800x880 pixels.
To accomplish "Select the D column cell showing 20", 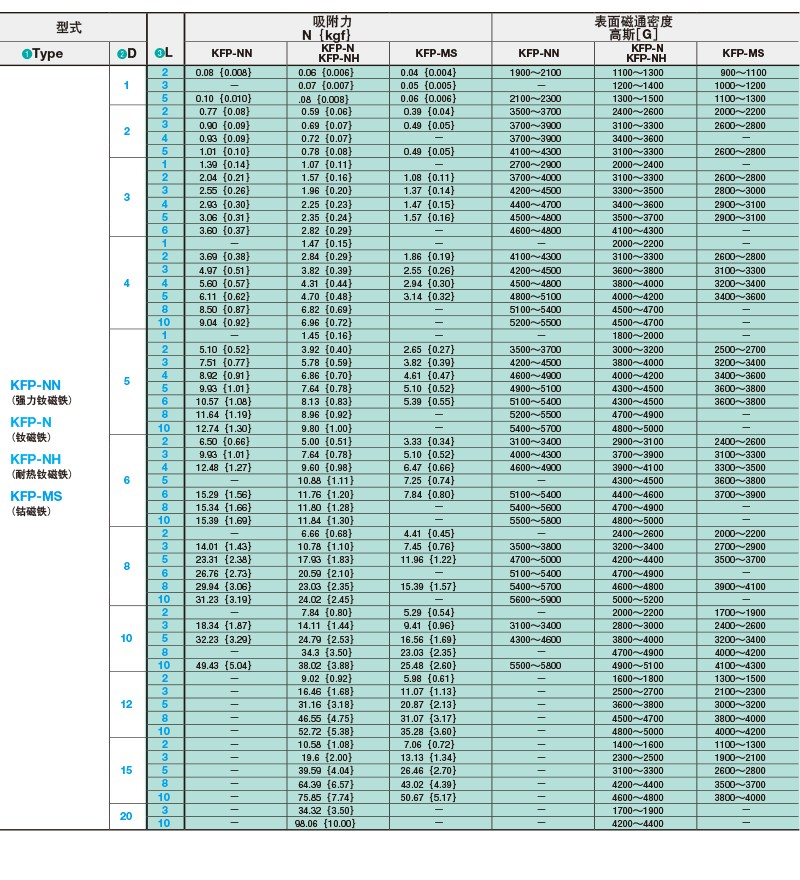I will pos(126,816).
